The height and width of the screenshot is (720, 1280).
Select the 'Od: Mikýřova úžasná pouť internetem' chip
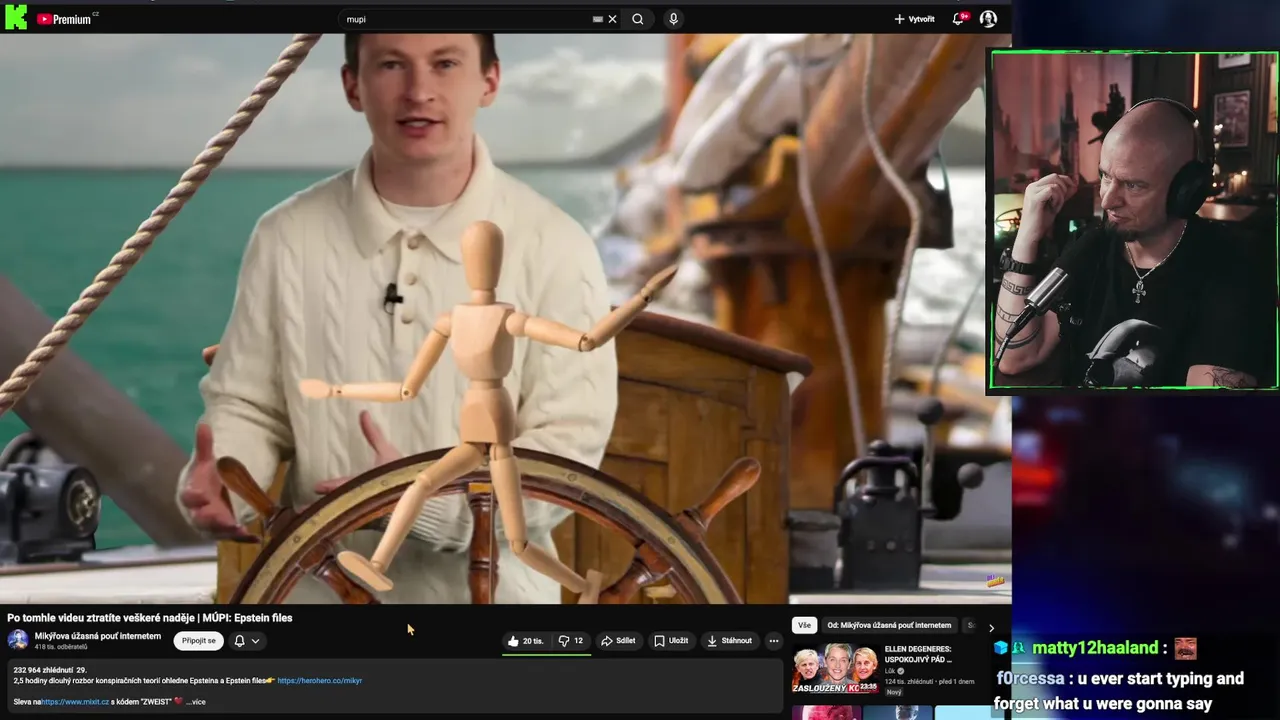click(x=889, y=625)
